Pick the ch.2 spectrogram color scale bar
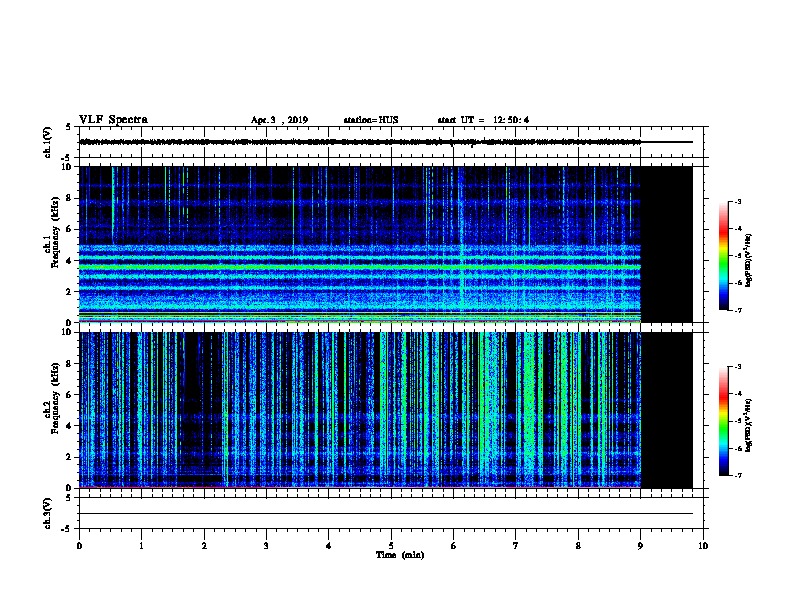The image size is (792, 612). pyautogui.click(x=724, y=421)
